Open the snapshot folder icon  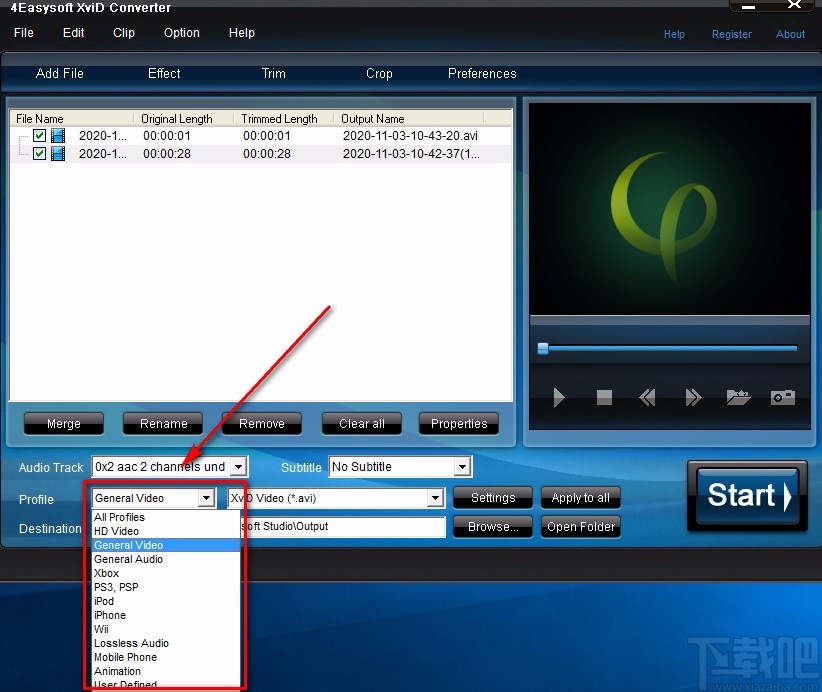tap(738, 397)
